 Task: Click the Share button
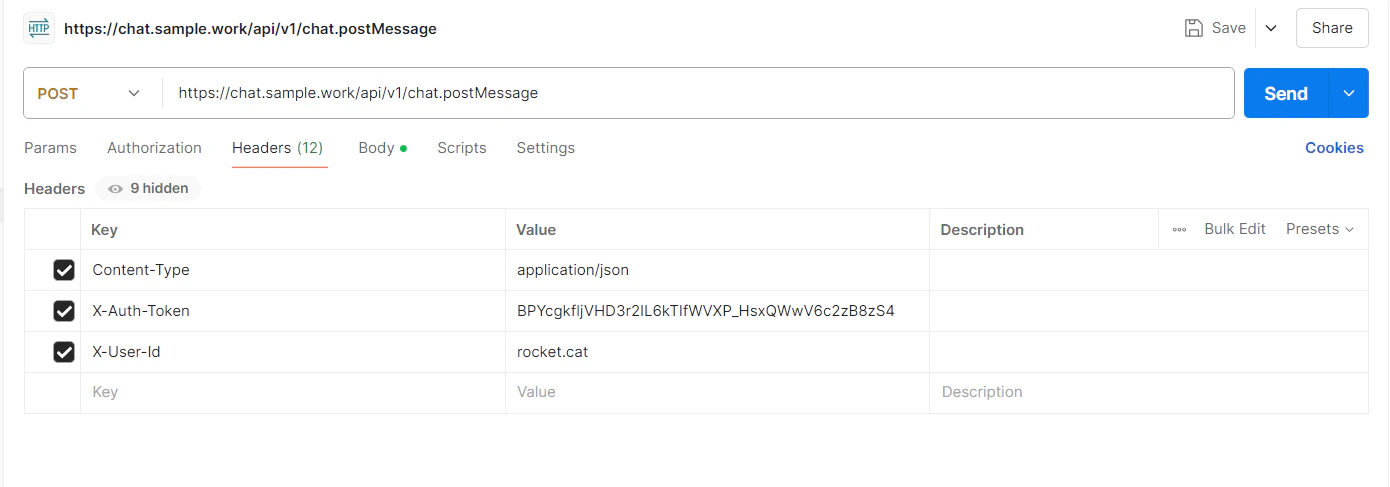coord(1332,28)
